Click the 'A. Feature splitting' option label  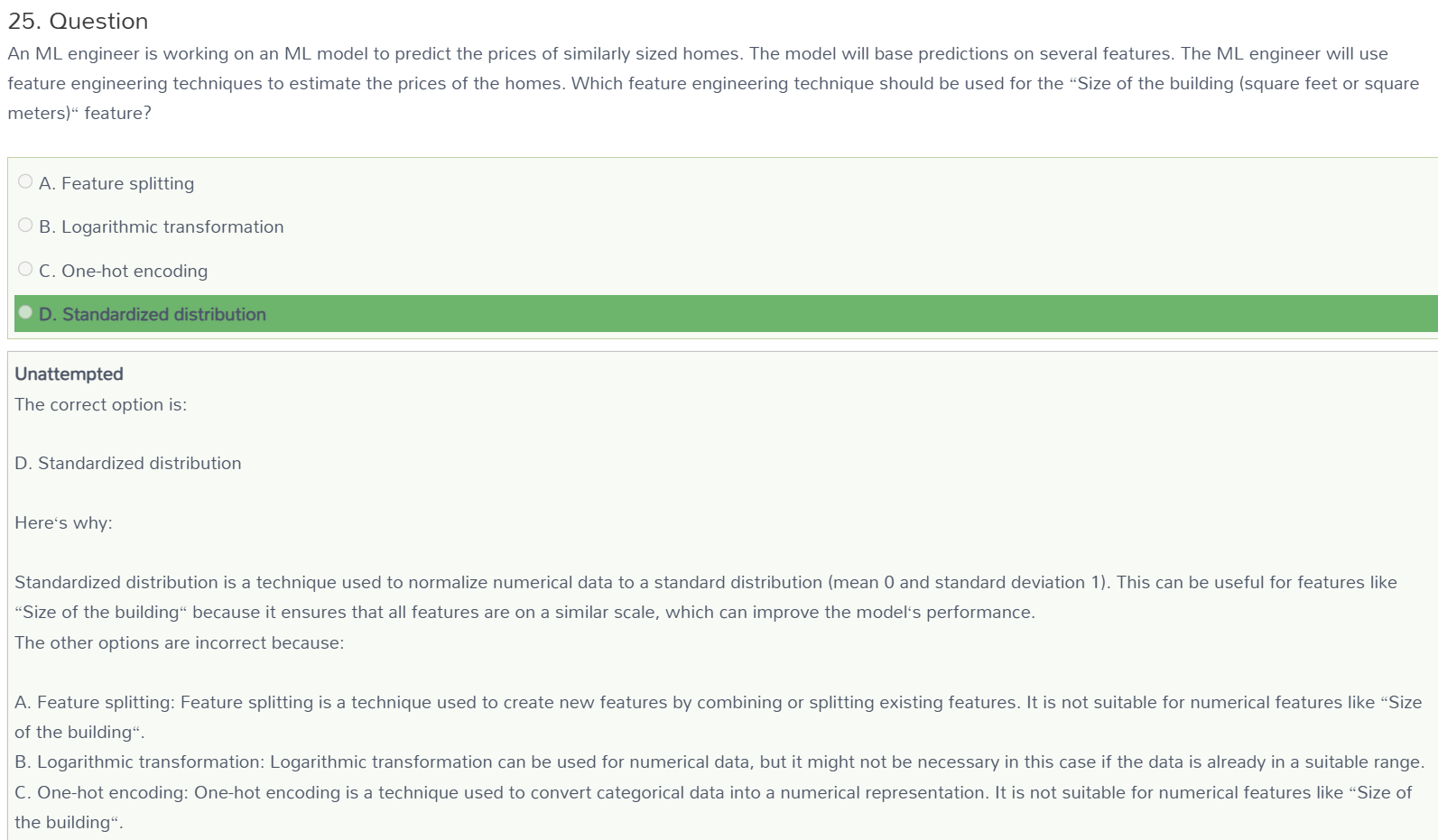coord(116,183)
